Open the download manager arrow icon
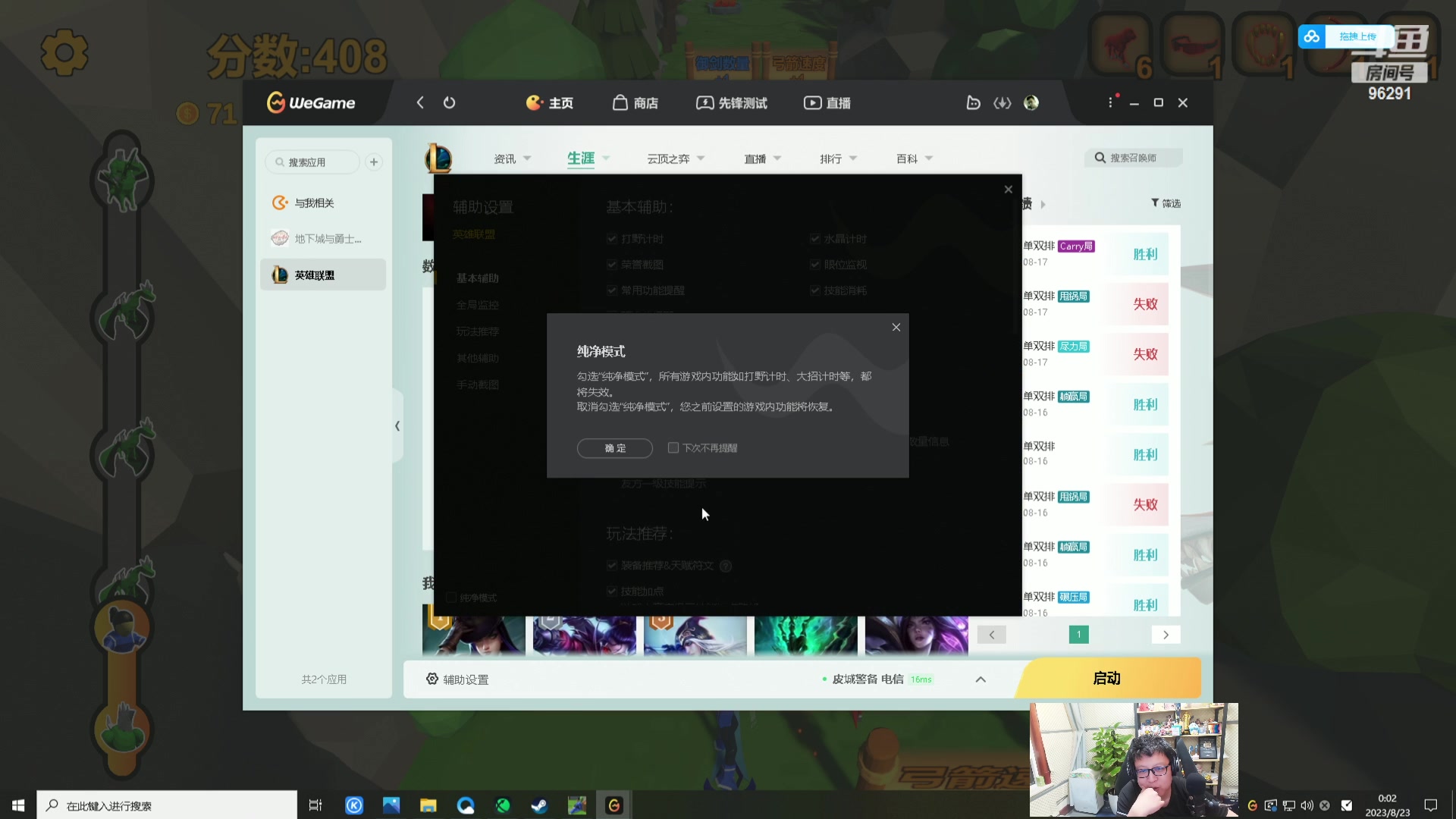This screenshot has width=1456, height=819. pyautogui.click(x=1003, y=102)
